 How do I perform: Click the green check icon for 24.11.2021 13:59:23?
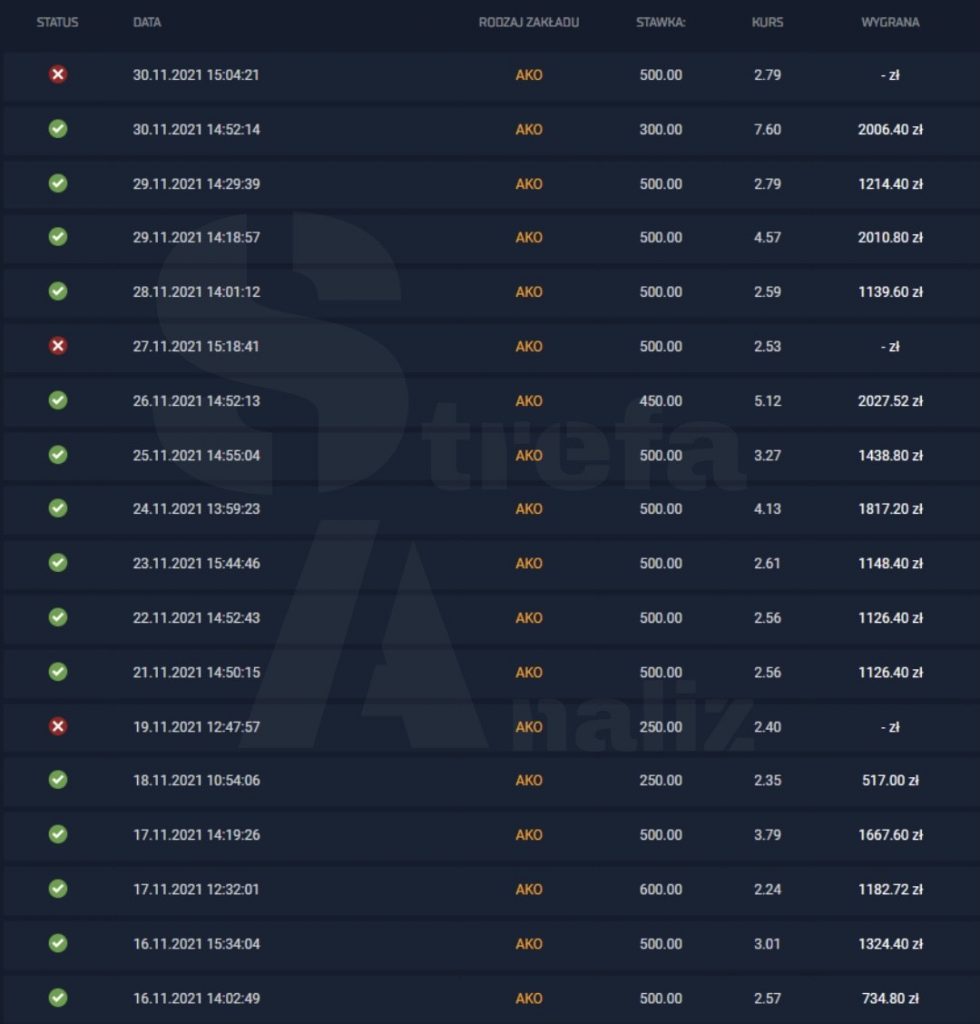[x=58, y=508]
